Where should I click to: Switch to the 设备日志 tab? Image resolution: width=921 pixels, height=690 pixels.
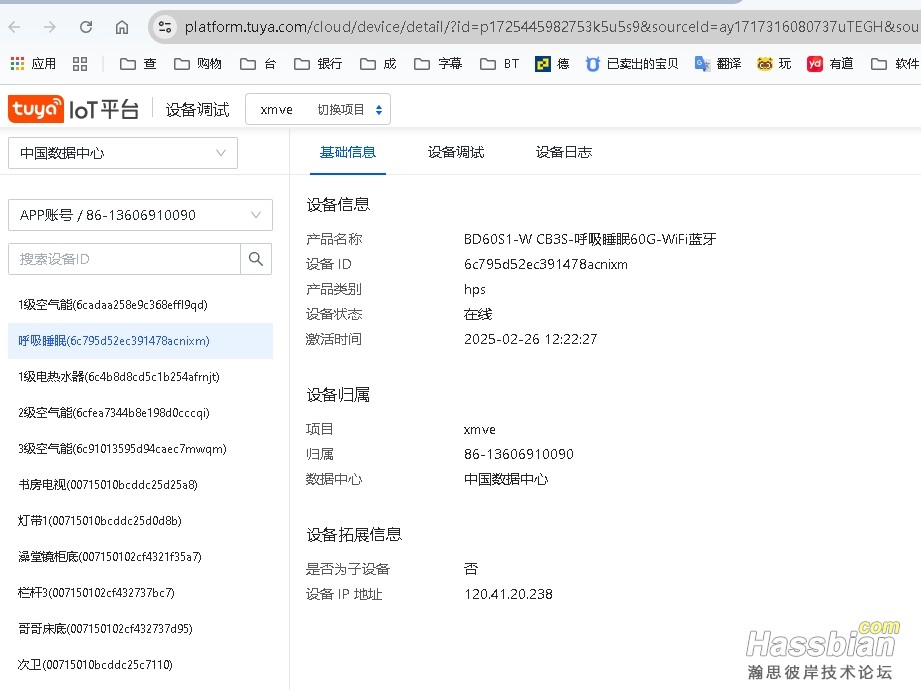[564, 153]
